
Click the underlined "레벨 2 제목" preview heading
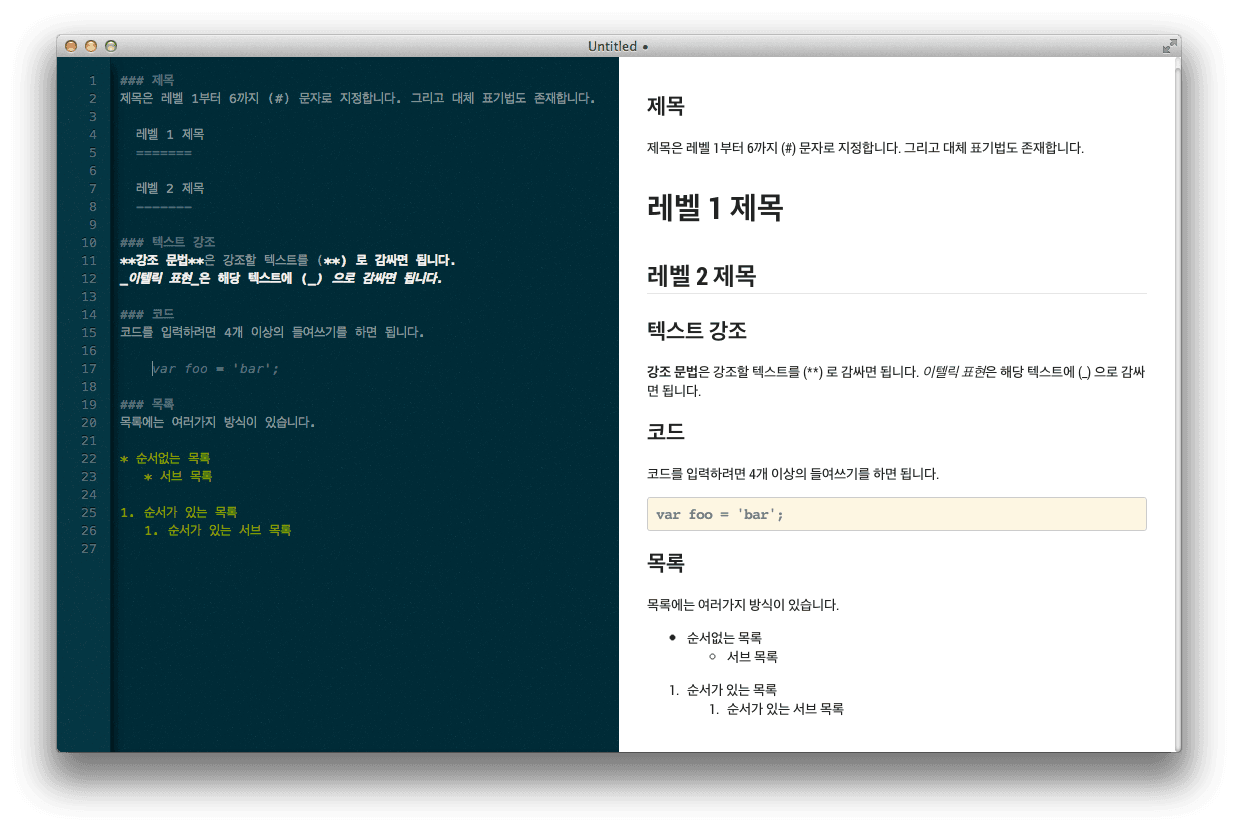(x=701, y=276)
